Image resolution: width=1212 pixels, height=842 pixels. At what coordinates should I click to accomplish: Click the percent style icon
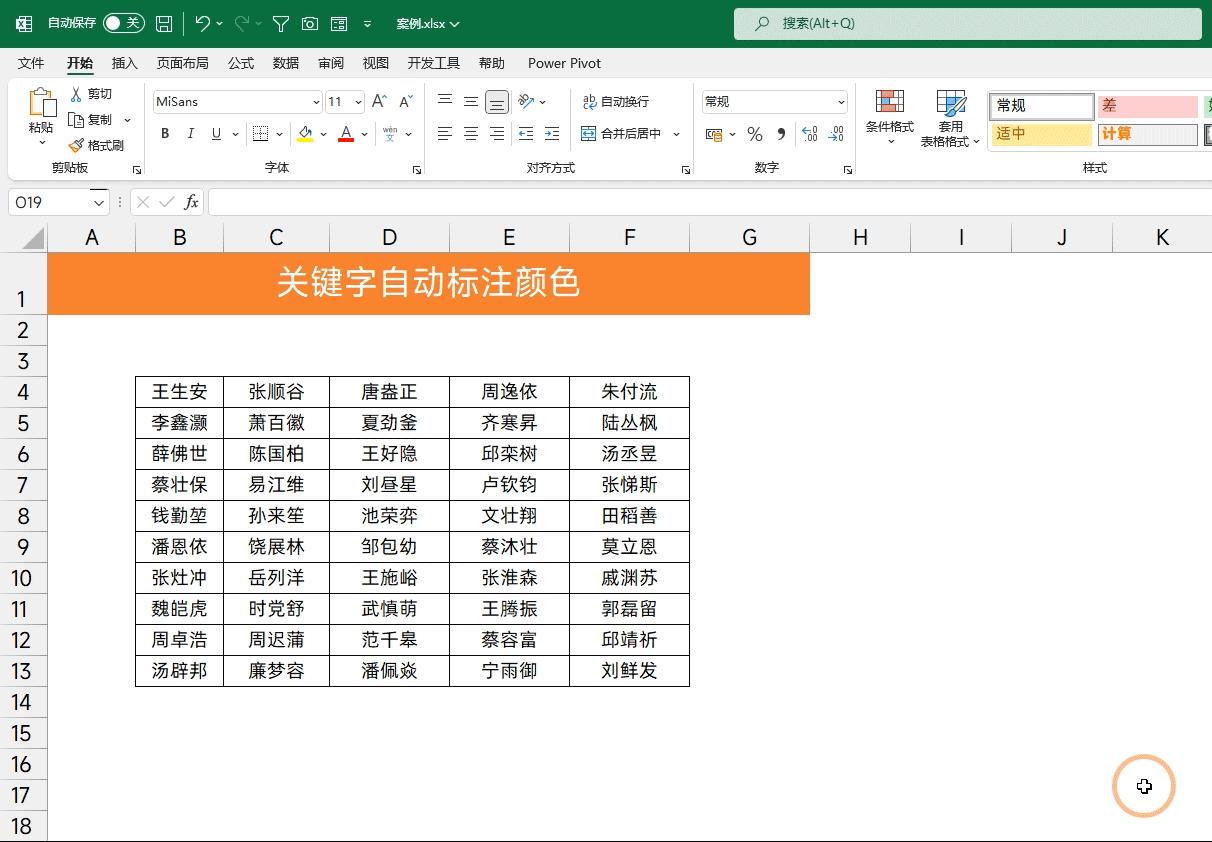pos(754,133)
